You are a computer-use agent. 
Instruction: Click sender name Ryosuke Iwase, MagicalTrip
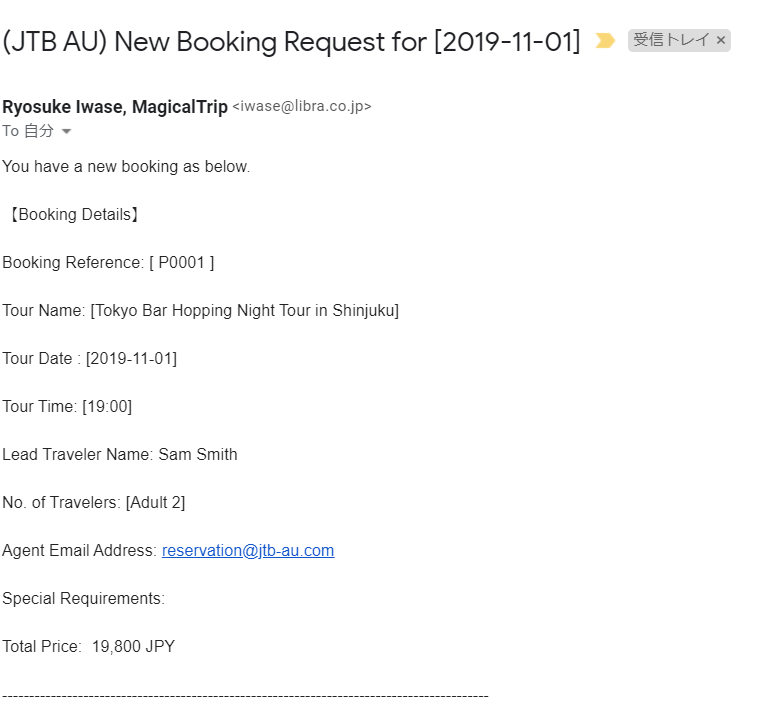coord(115,107)
